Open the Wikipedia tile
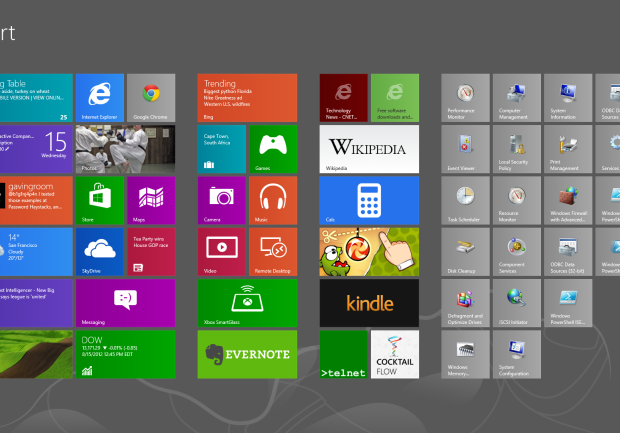 pos(369,149)
